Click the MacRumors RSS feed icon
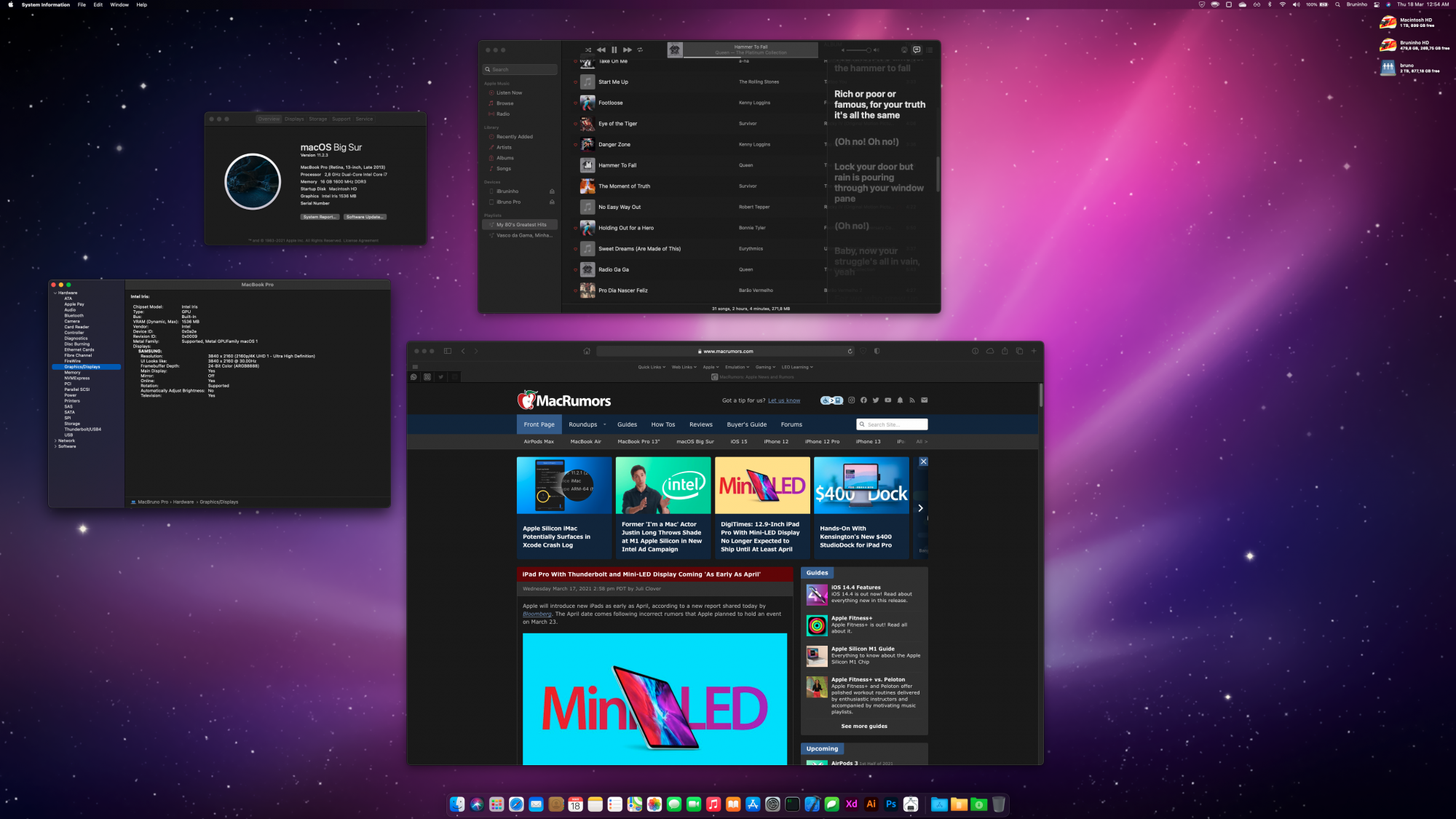 coord(912,400)
